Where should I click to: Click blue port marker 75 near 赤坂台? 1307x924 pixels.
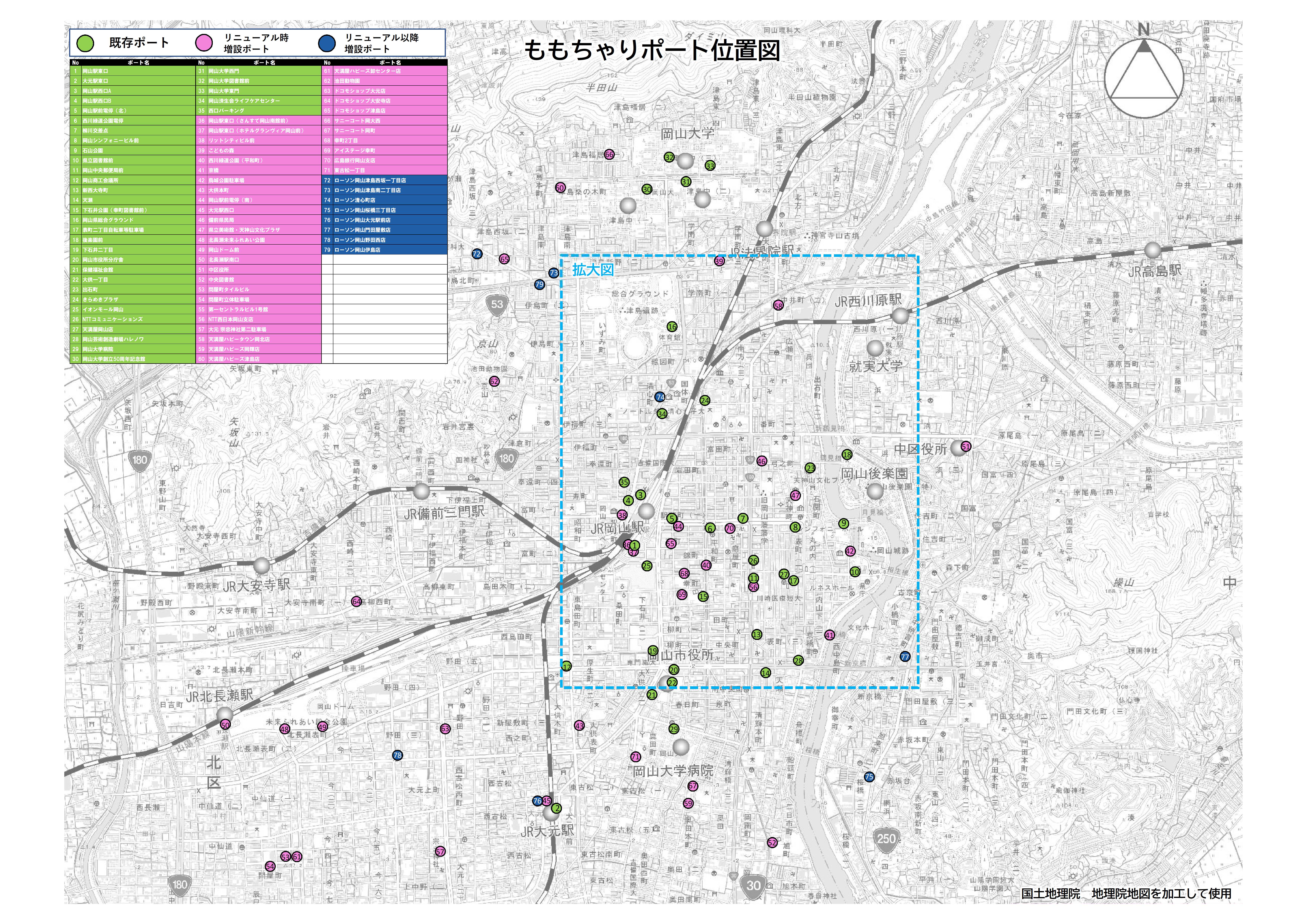869,776
